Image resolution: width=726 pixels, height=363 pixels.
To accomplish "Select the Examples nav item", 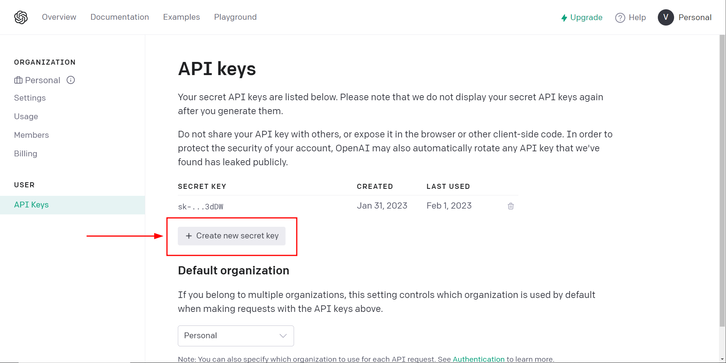I will (182, 17).
